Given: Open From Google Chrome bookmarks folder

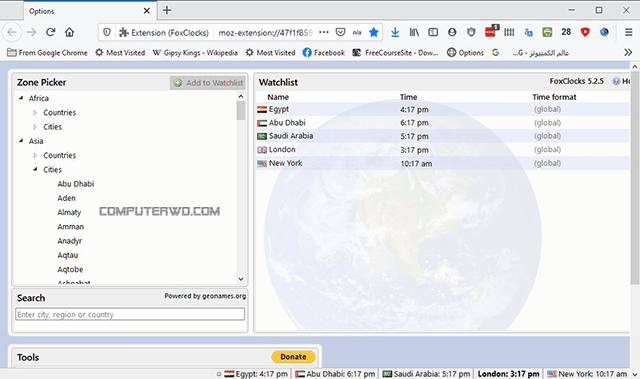Looking at the screenshot, I should tap(47, 53).
